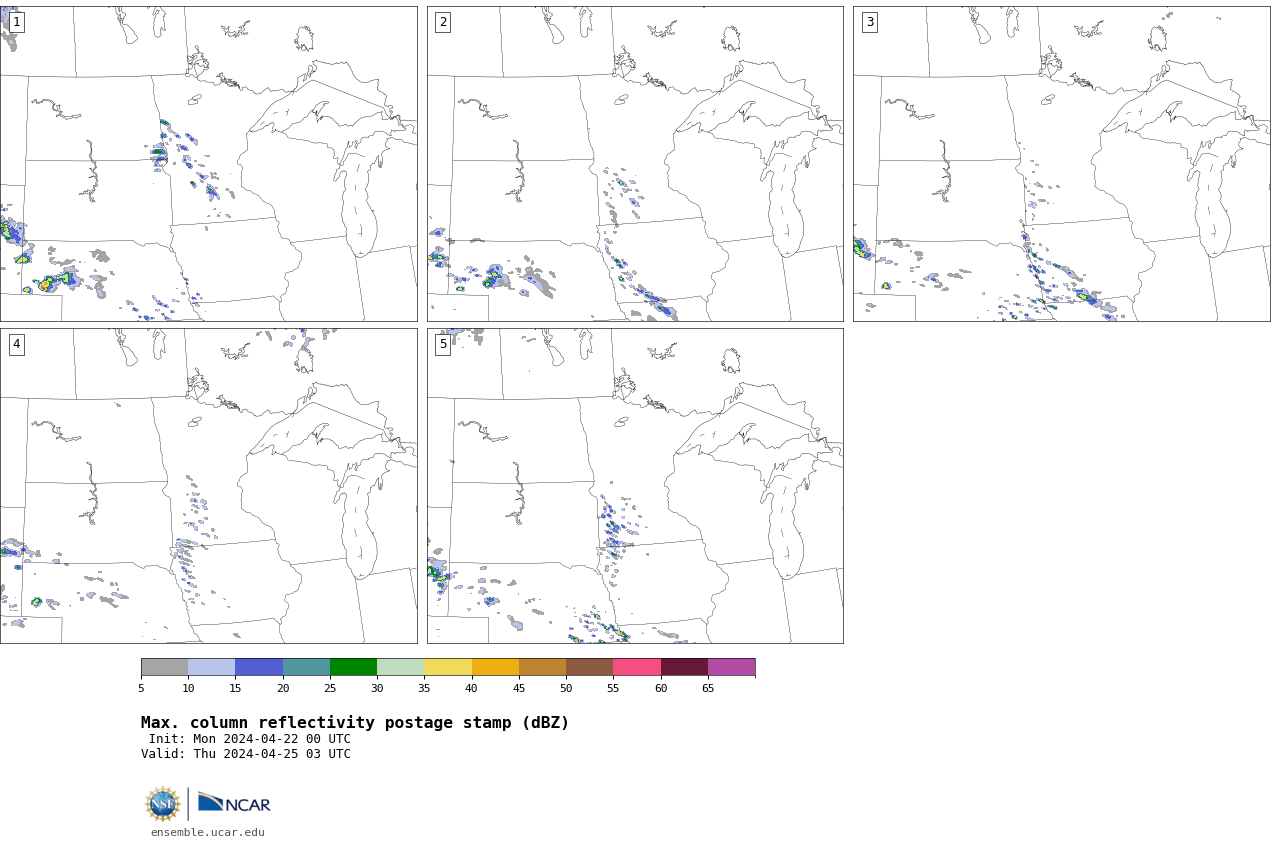Click the colorbar tick label 5

coord(141,688)
